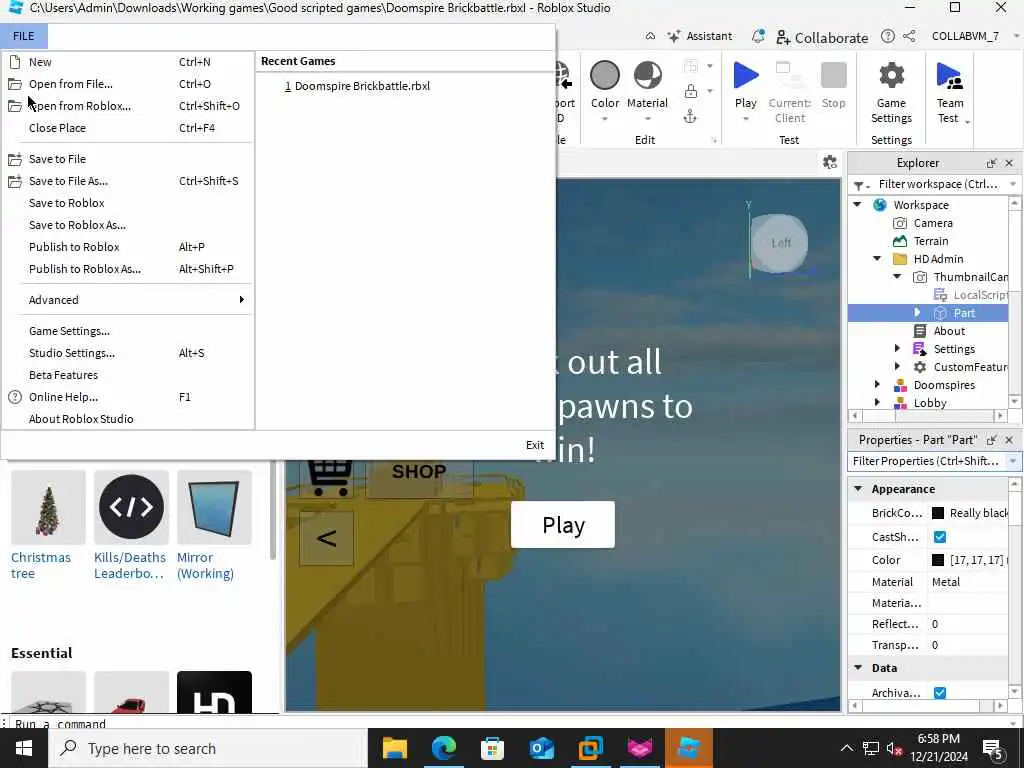Collapse the Appearance properties section
Screen dimensions: 1024x768
point(858,488)
